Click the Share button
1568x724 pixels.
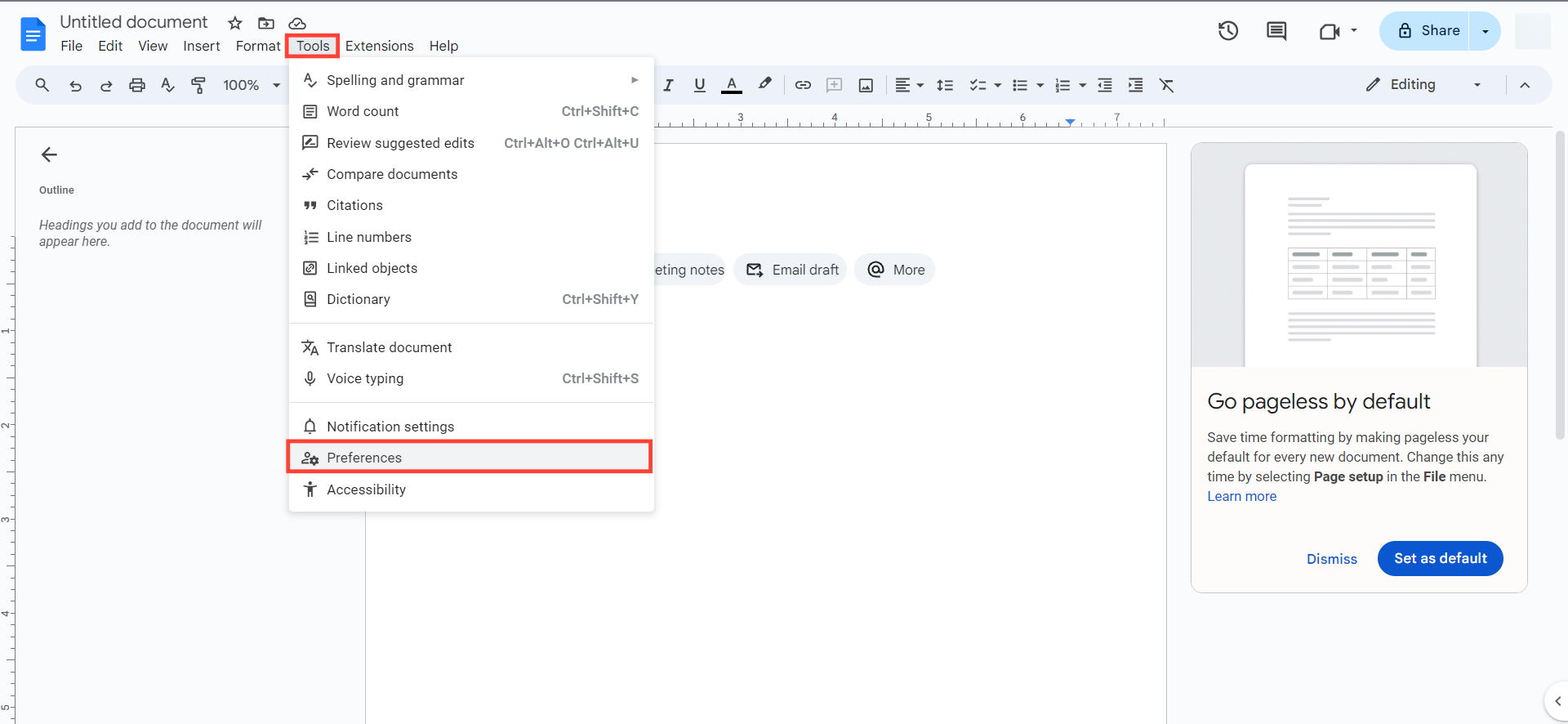(1424, 31)
